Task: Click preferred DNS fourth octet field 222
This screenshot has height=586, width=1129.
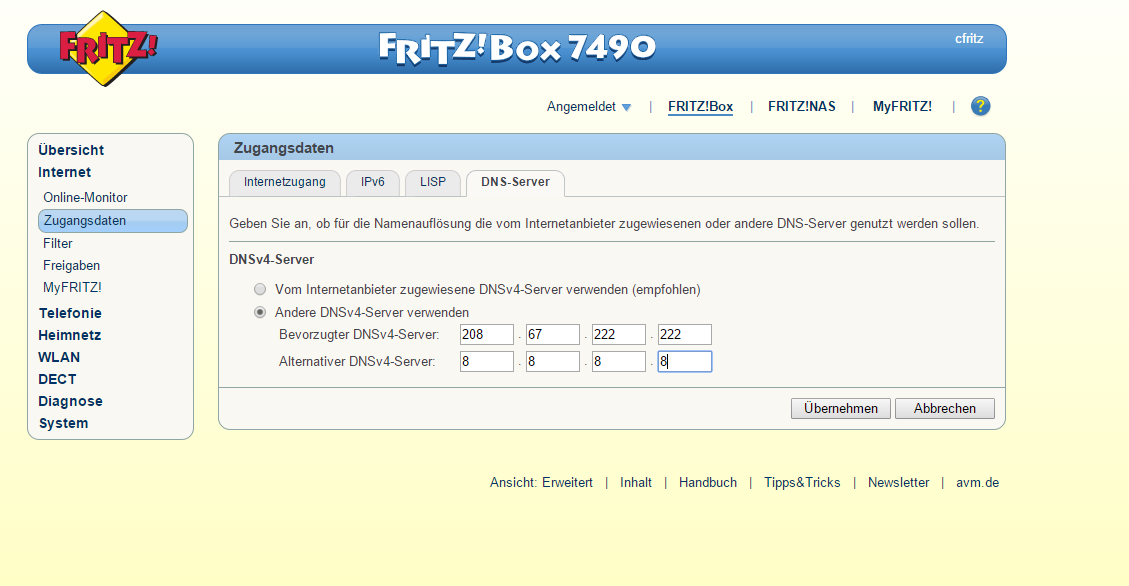Action: point(685,335)
